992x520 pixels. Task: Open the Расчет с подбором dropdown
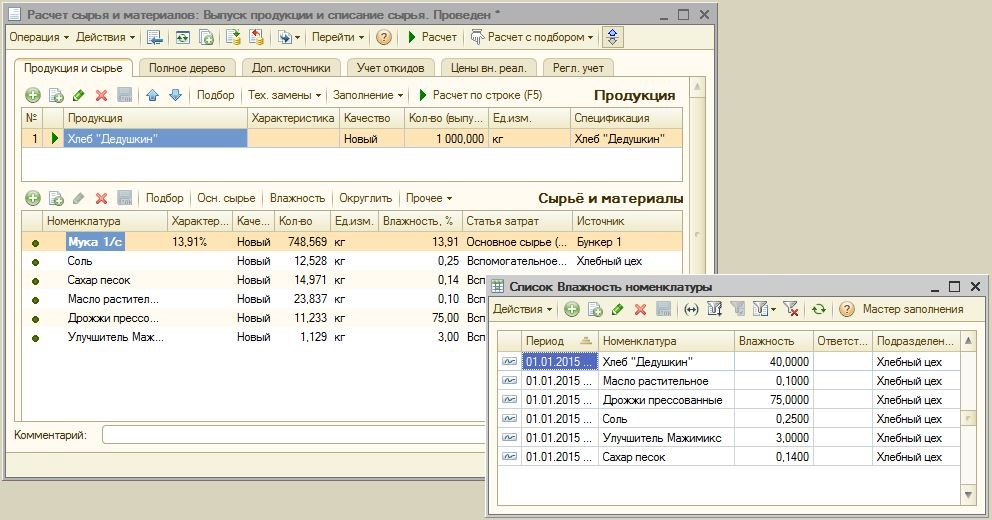pos(532,37)
